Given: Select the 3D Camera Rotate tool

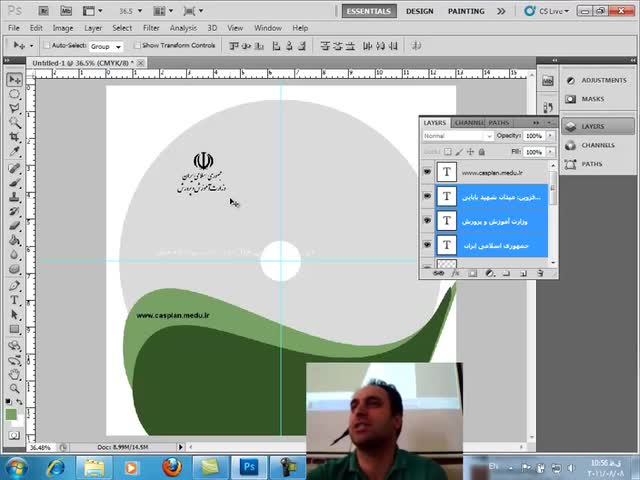Looking at the screenshot, I should pyautogui.click(x=14, y=360).
